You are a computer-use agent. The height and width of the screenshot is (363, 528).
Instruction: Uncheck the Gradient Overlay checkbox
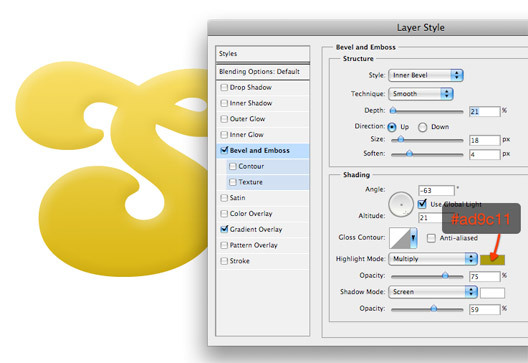(x=224, y=229)
